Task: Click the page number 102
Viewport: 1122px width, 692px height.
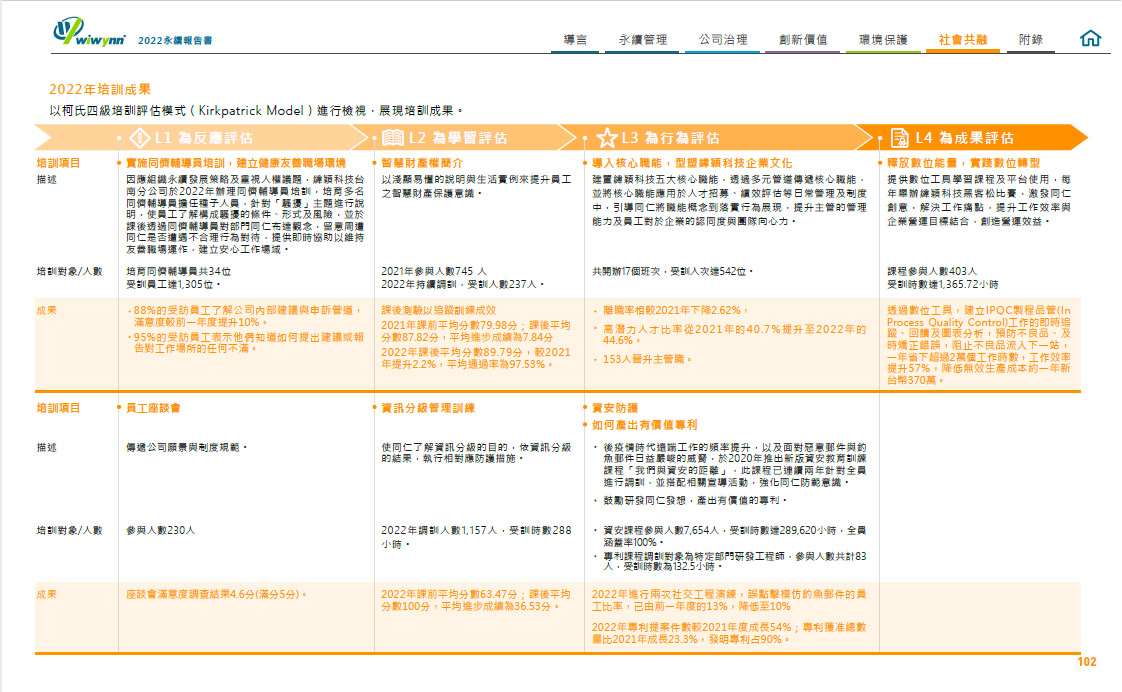Action: [x=1086, y=662]
